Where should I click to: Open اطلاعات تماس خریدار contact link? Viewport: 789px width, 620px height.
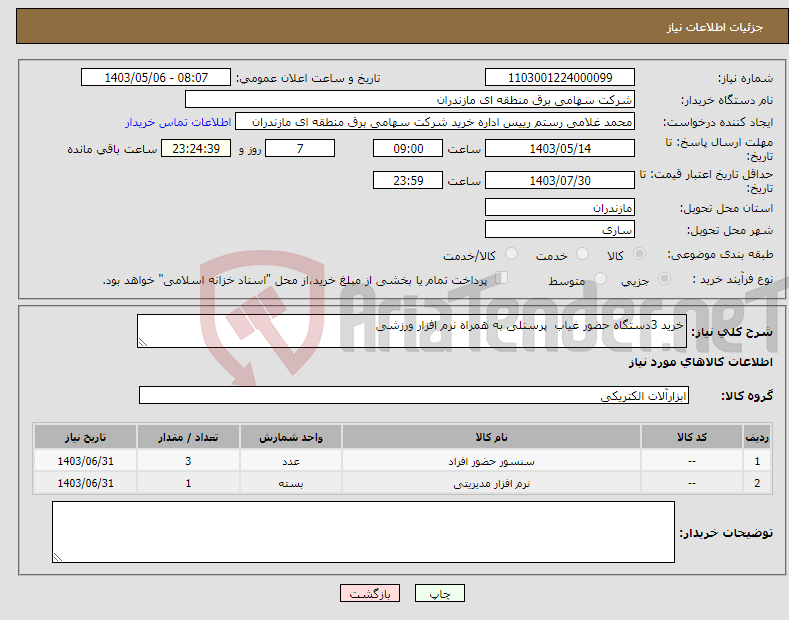(178, 122)
